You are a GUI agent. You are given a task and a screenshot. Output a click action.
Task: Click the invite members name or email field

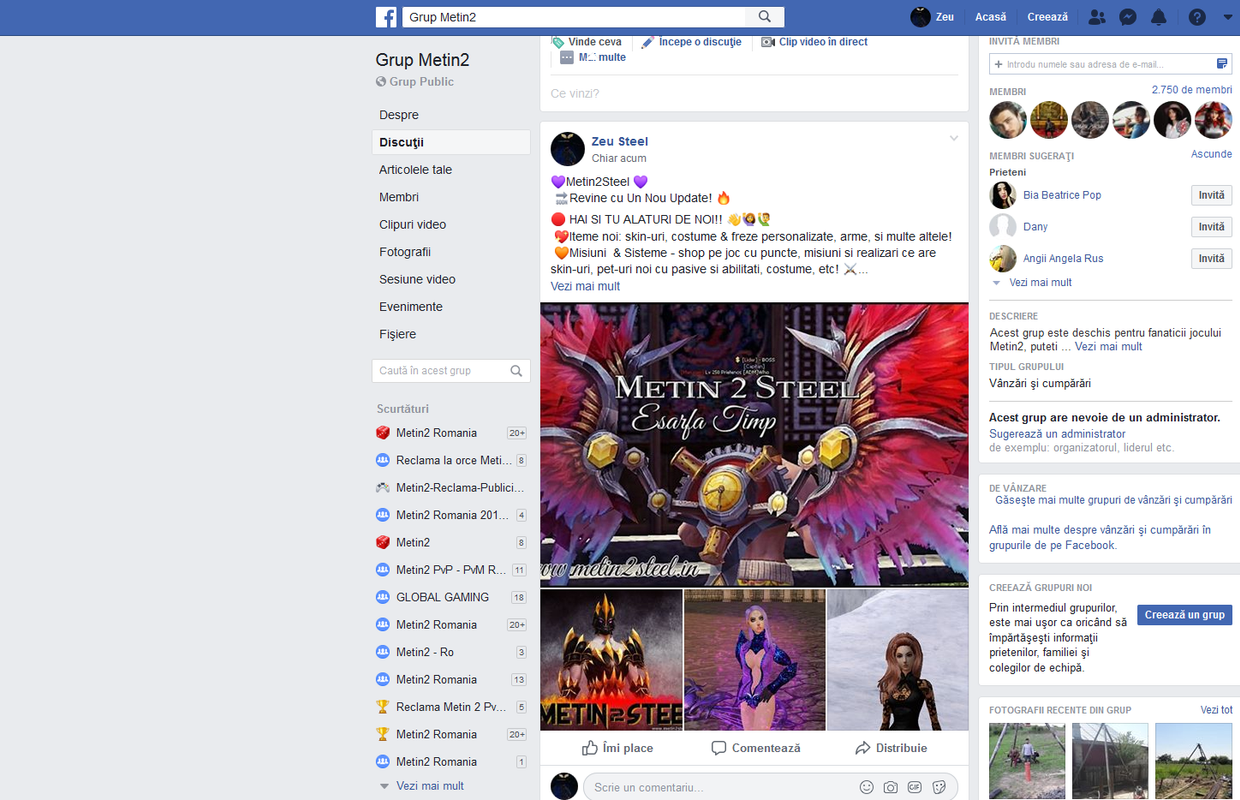1101,64
